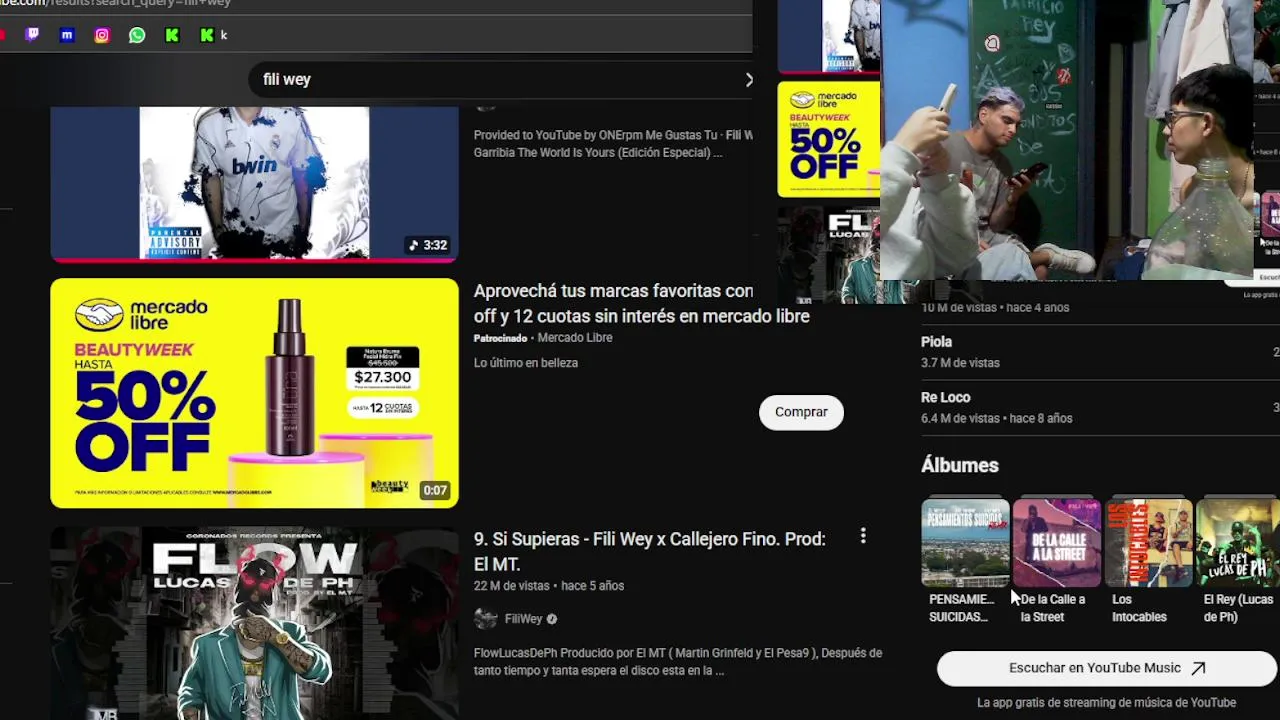Click the 'Álbumes' section heading
1280x720 pixels.
[959, 465]
